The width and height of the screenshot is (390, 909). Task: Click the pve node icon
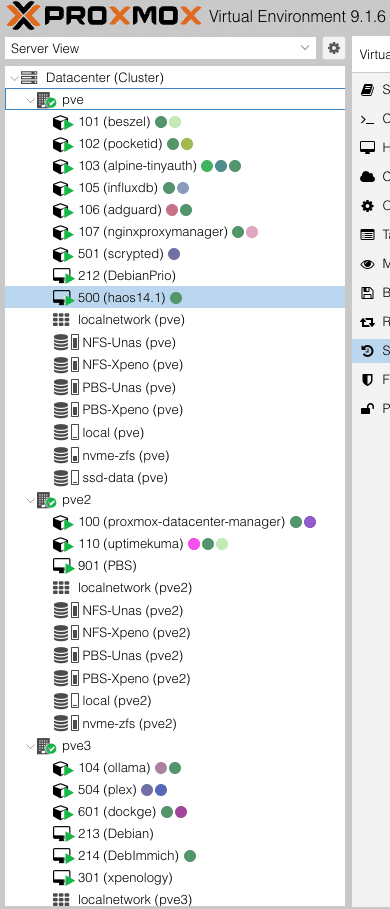(x=46, y=100)
